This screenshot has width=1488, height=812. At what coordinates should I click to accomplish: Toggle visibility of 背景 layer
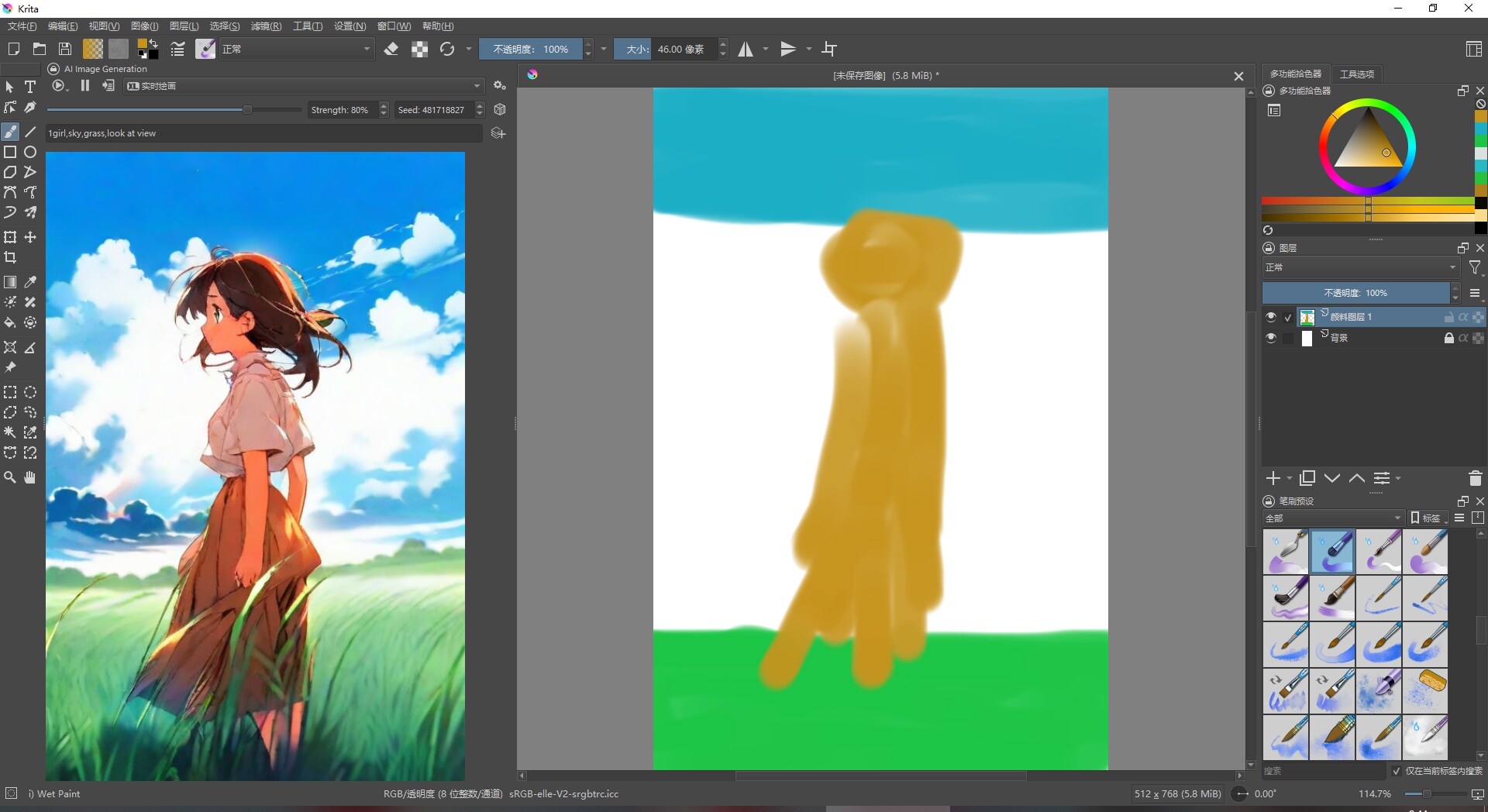(x=1270, y=338)
